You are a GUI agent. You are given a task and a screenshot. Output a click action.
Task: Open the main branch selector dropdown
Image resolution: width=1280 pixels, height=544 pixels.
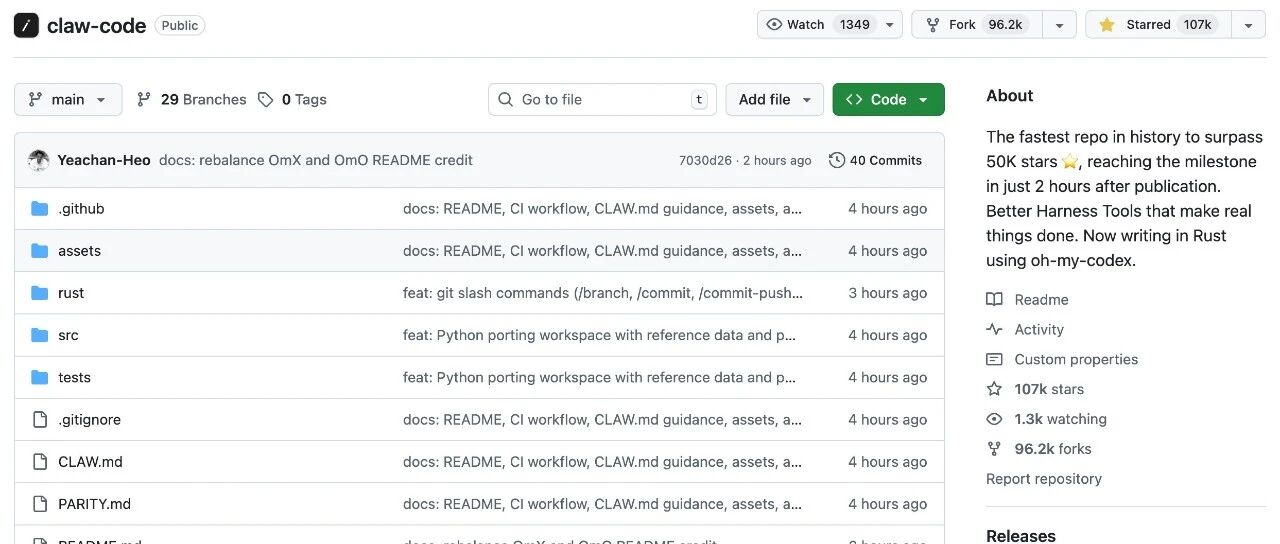click(x=68, y=99)
